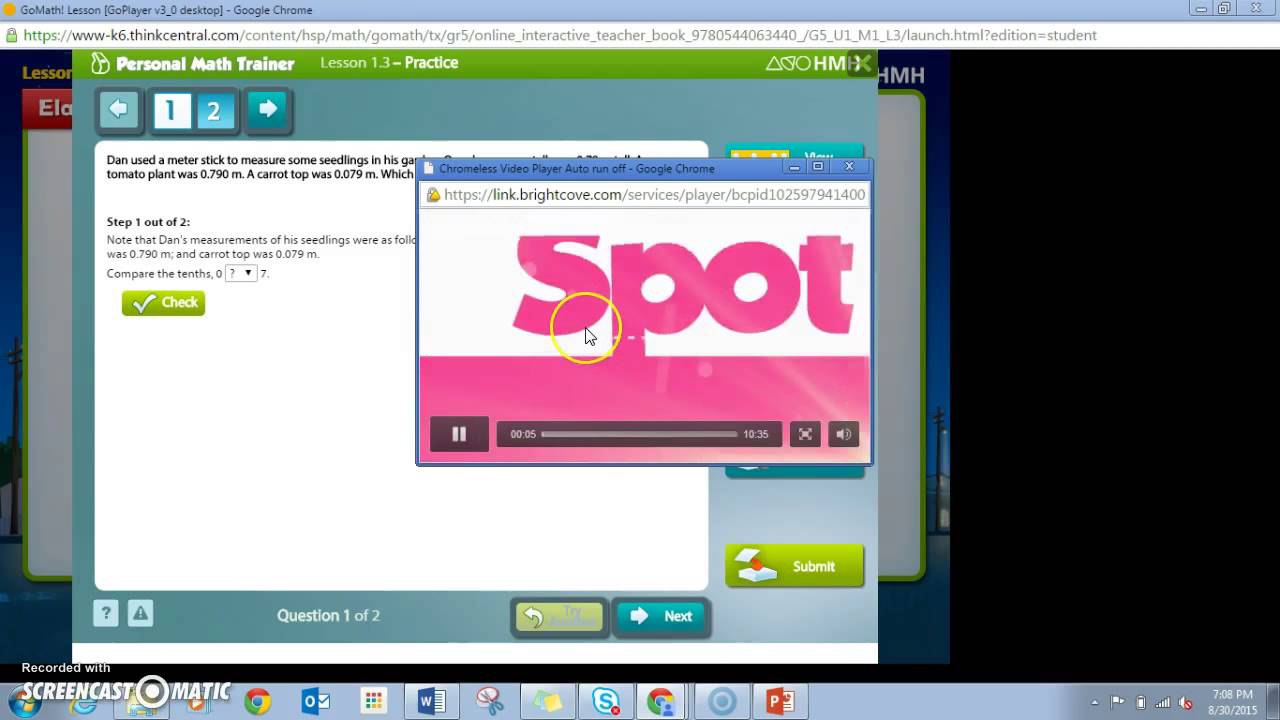
Task: Click the 'Lesson 1.3 – Practice' header text
Action: (x=389, y=63)
